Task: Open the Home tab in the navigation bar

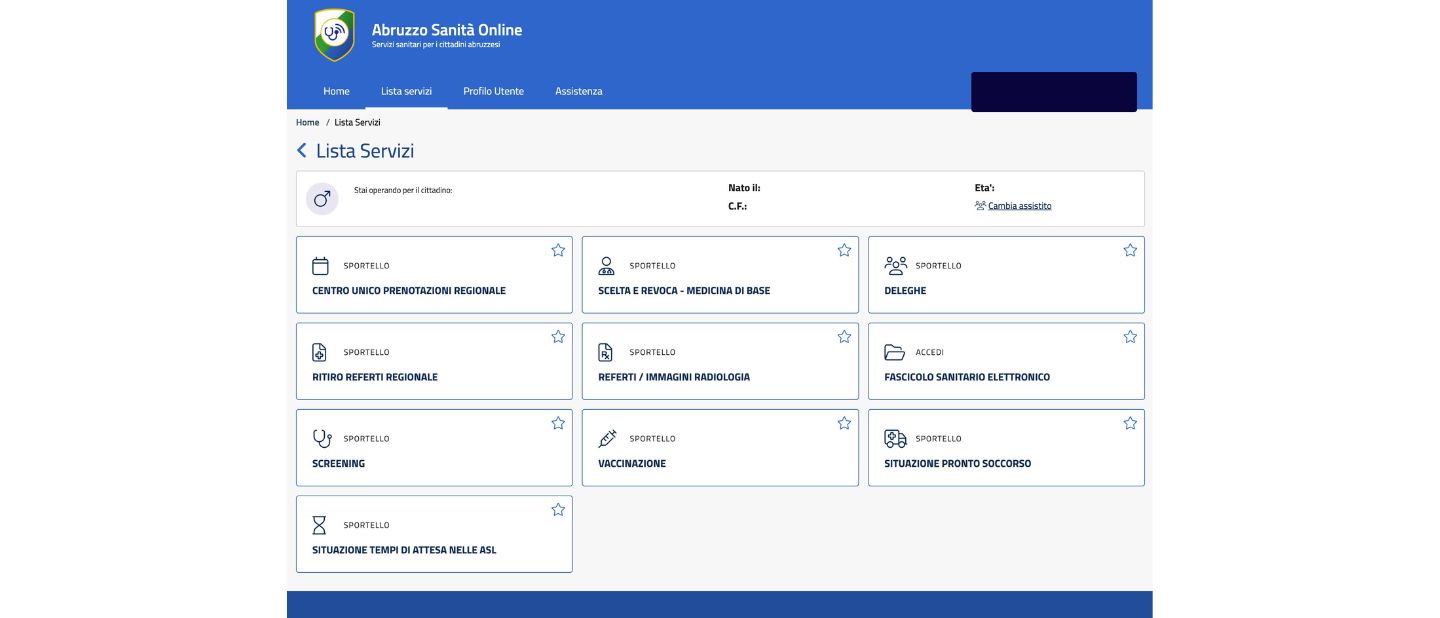Action: [x=336, y=91]
